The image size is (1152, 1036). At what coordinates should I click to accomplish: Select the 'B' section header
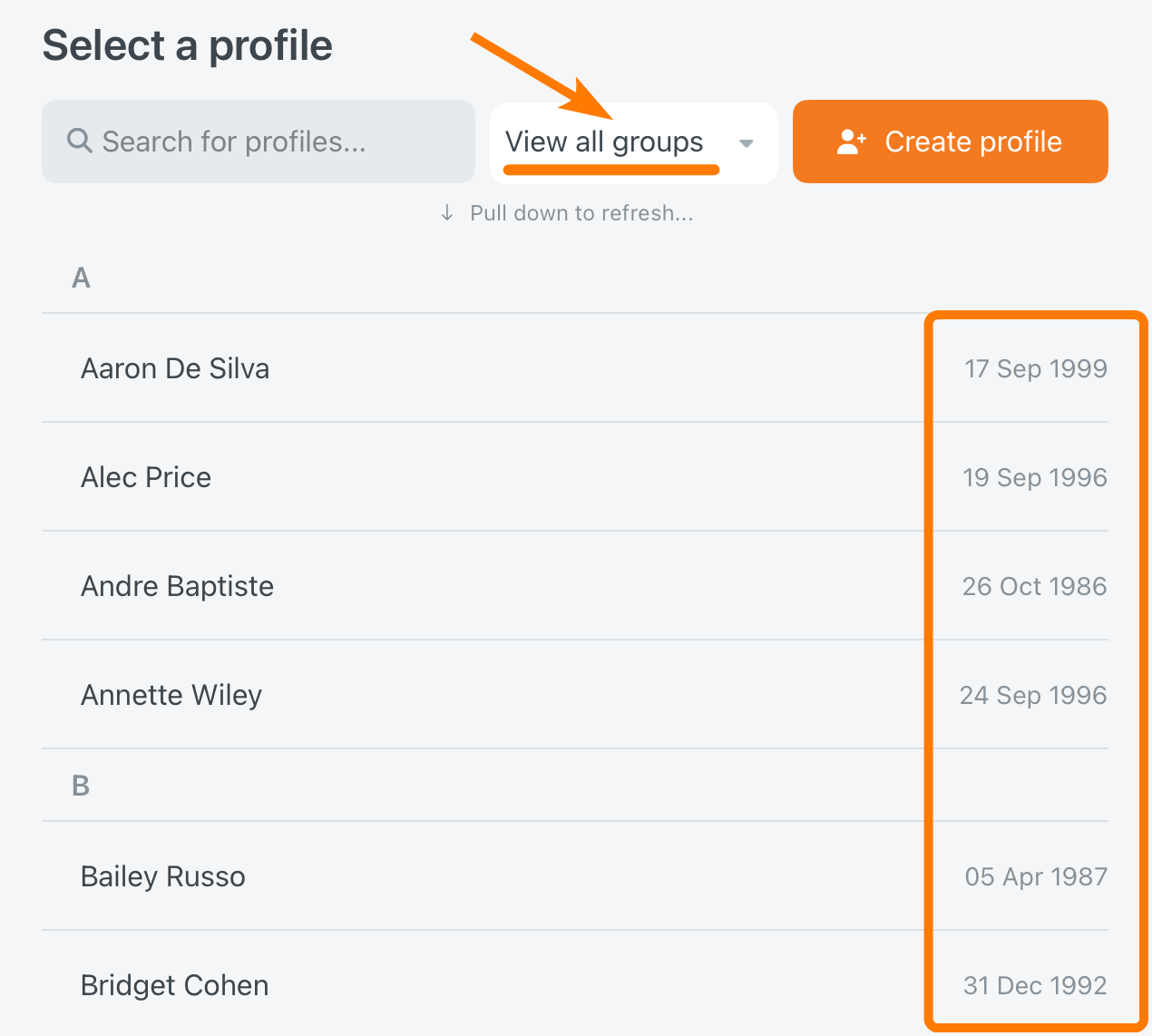click(x=81, y=786)
